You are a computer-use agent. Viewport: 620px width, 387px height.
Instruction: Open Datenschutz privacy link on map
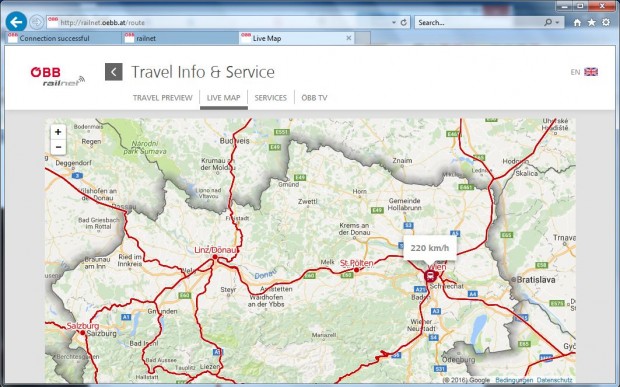[554, 380]
